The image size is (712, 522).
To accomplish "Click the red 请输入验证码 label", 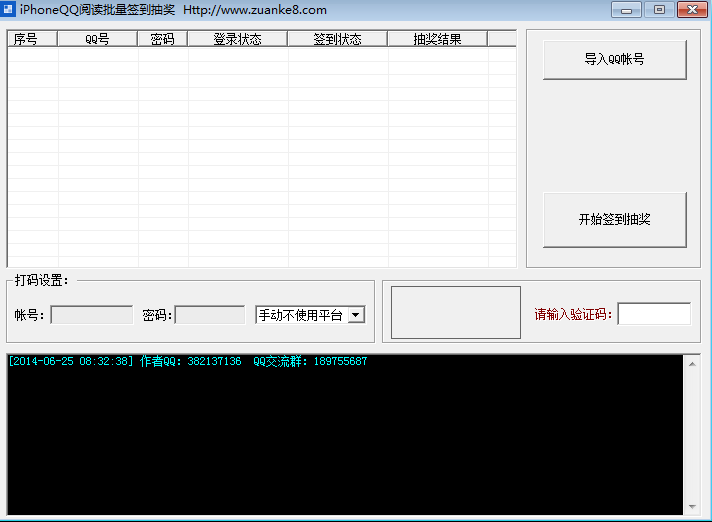I will point(574,314).
